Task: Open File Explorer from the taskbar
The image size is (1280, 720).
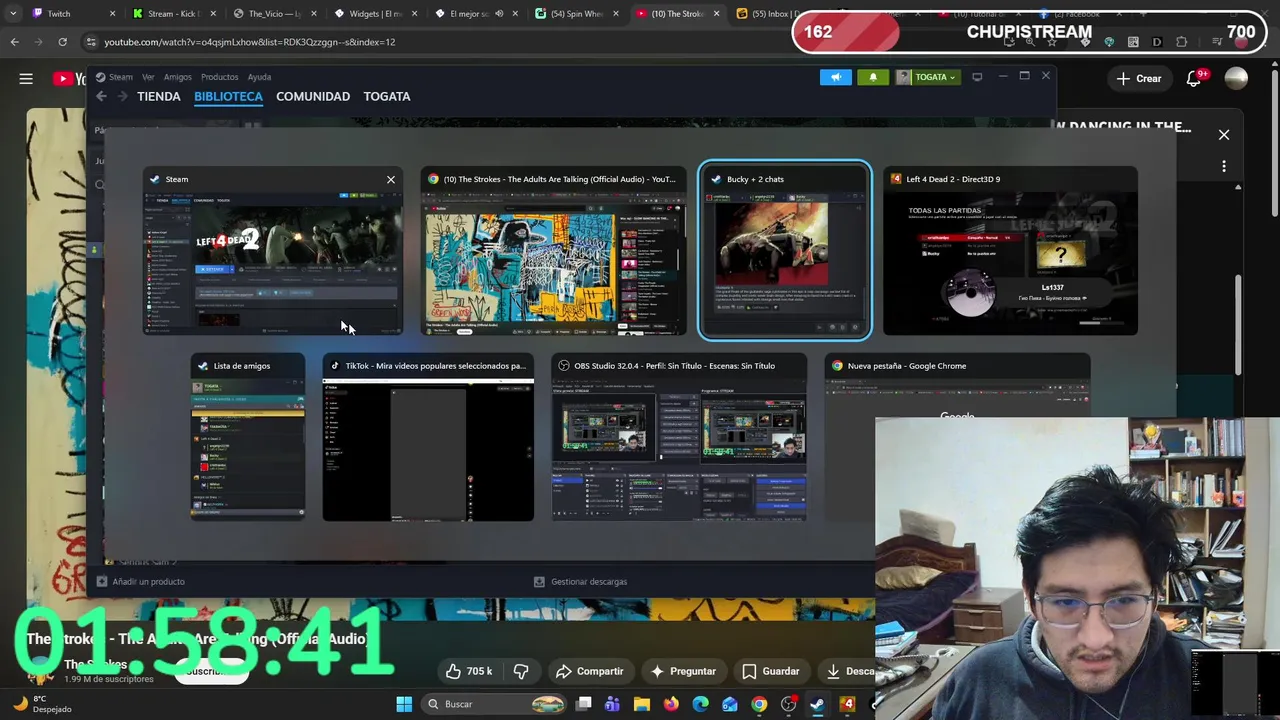Action: pyautogui.click(x=642, y=704)
